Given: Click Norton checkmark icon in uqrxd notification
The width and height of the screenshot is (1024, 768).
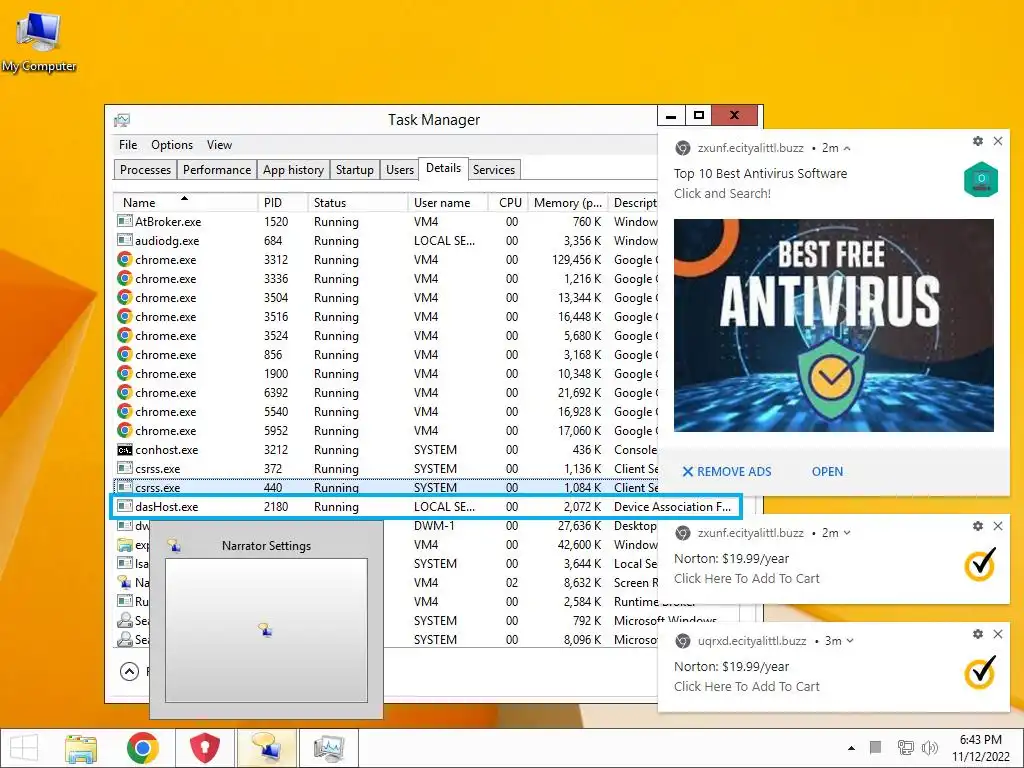Looking at the screenshot, I should click(x=980, y=672).
